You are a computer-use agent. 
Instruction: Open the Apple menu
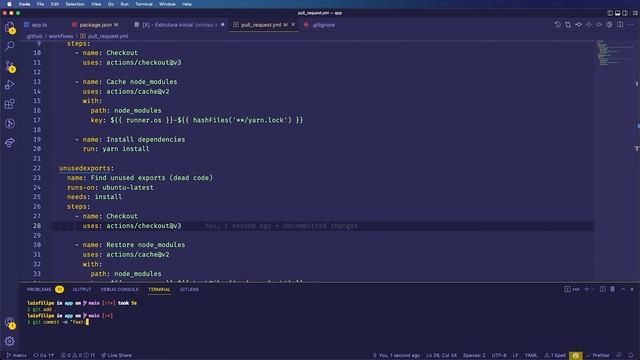(x=9, y=4)
